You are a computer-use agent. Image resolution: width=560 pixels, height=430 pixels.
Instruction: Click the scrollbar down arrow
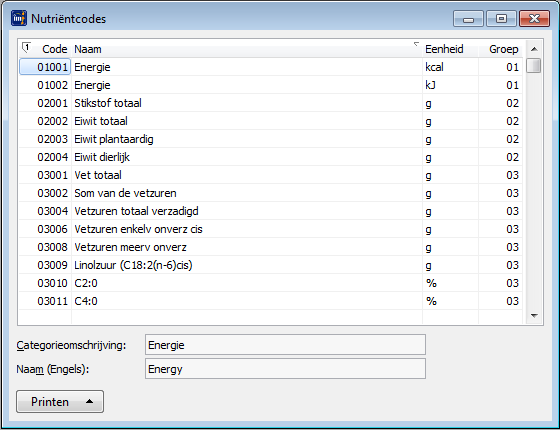point(534,315)
